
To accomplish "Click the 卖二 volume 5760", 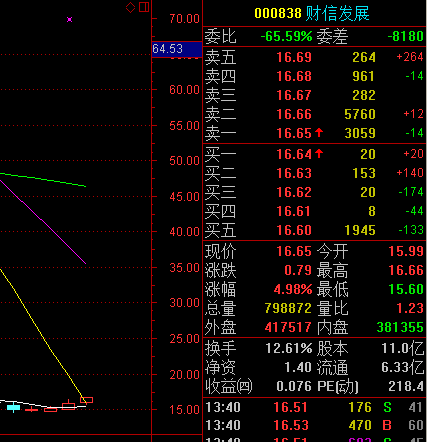I will tap(360, 114).
